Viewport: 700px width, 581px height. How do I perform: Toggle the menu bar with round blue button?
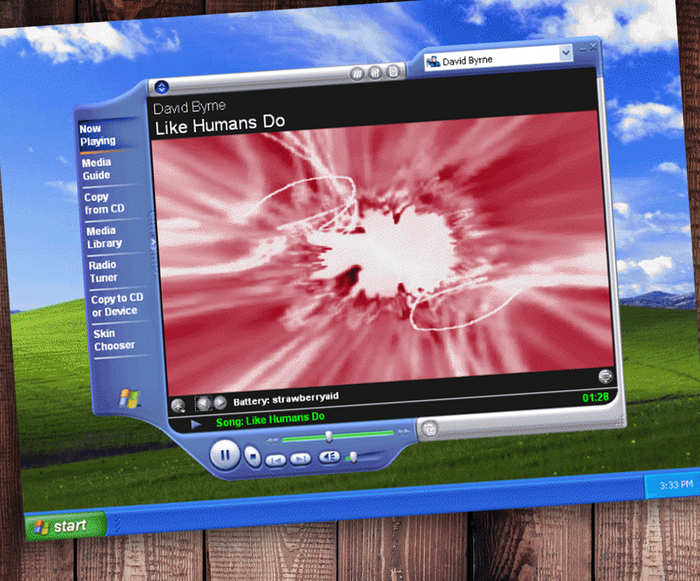click(x=162, y=87)
